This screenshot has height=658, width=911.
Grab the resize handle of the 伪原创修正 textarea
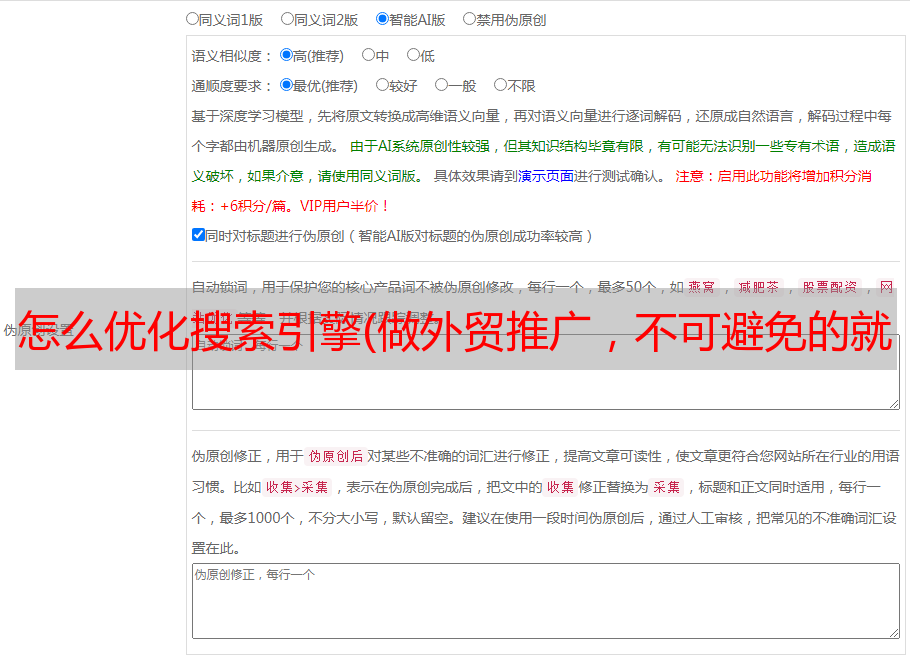(x=894, y=633)
